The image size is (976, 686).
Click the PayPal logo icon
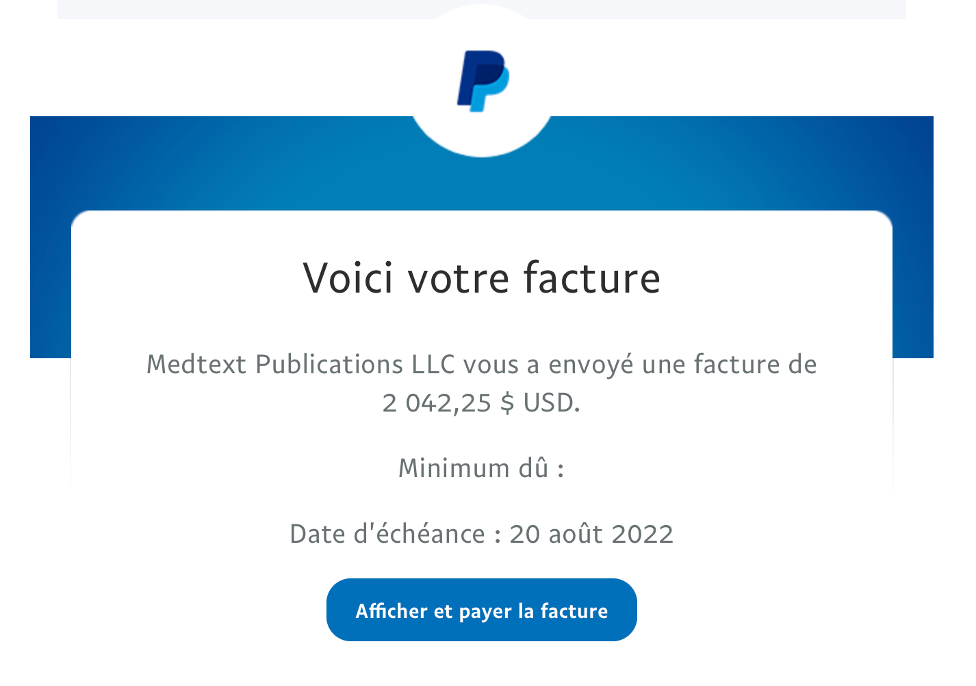pos(483,81)
